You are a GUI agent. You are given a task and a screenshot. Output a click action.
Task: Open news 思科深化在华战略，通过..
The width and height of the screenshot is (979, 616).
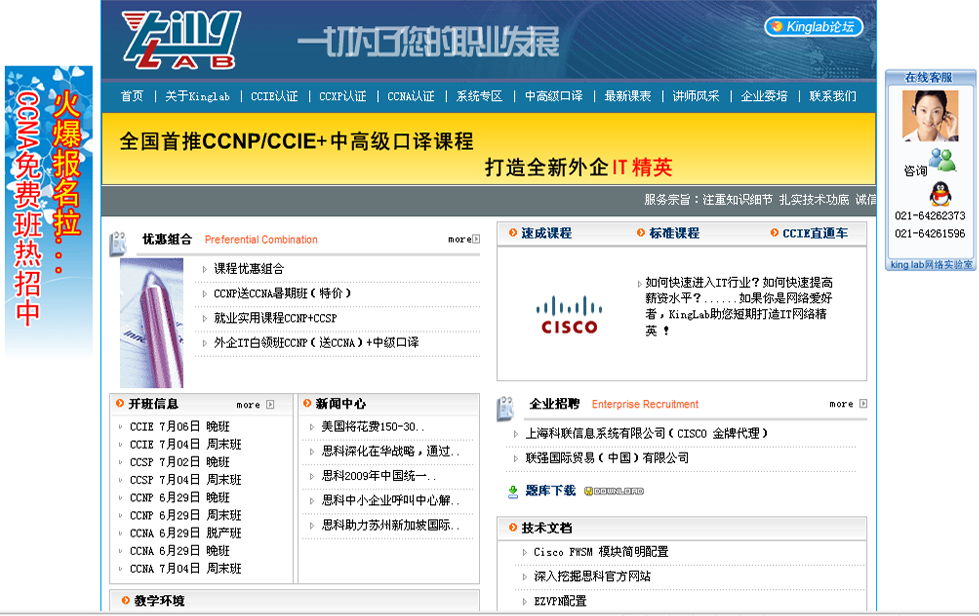391,451
